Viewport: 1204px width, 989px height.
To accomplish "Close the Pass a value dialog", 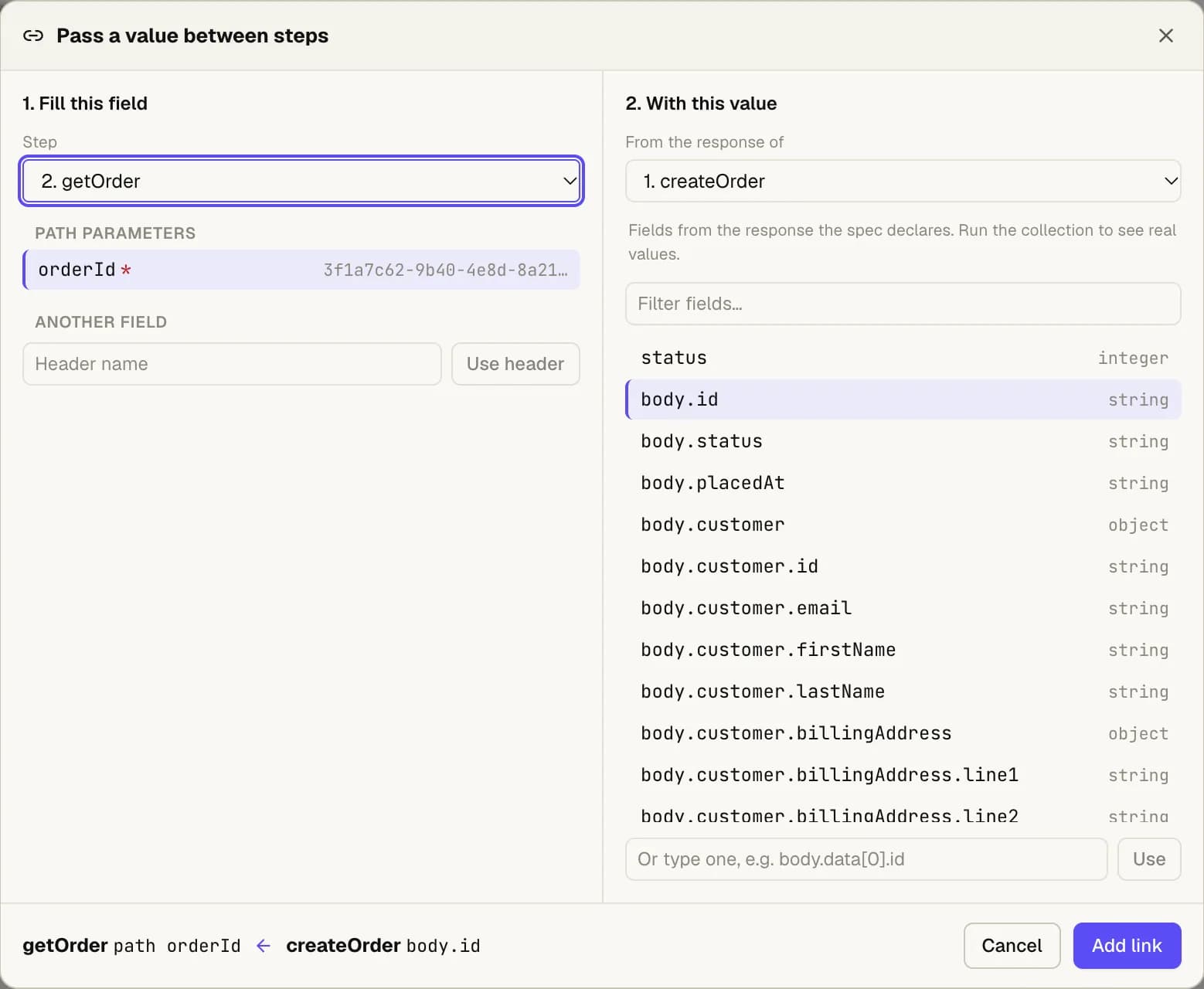I will pyautogui.click(x=1165, y=36).
